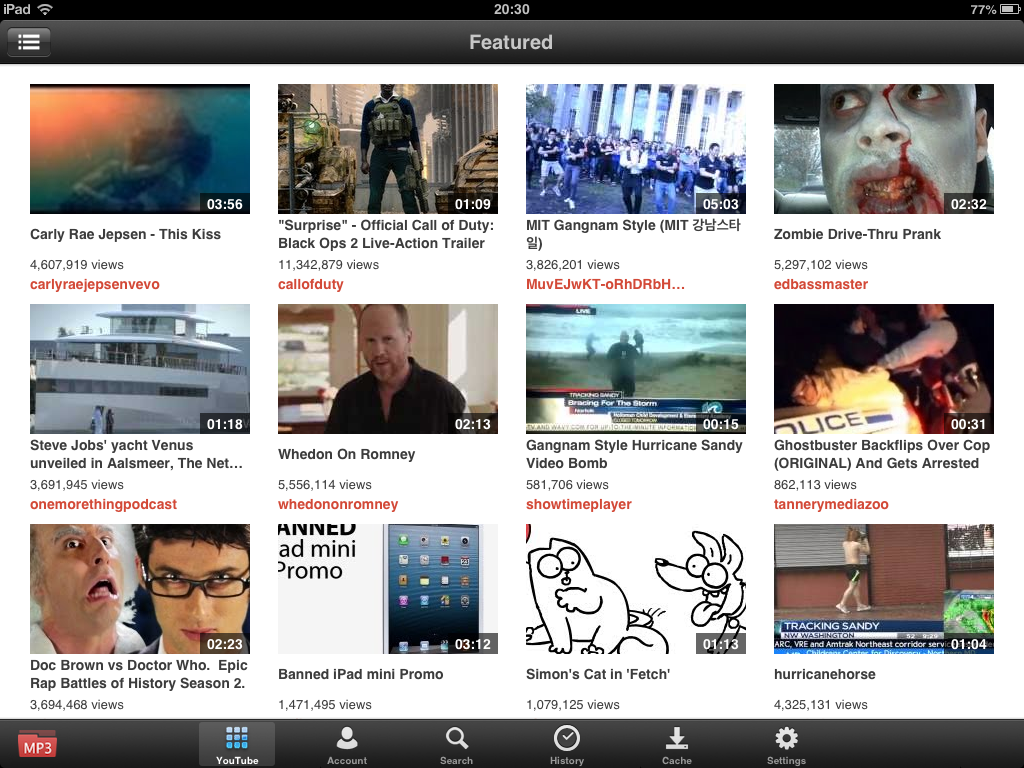Open channel tannerymediazoo
This screenshot has width=1024, height=768.
(x=831, y=504)
